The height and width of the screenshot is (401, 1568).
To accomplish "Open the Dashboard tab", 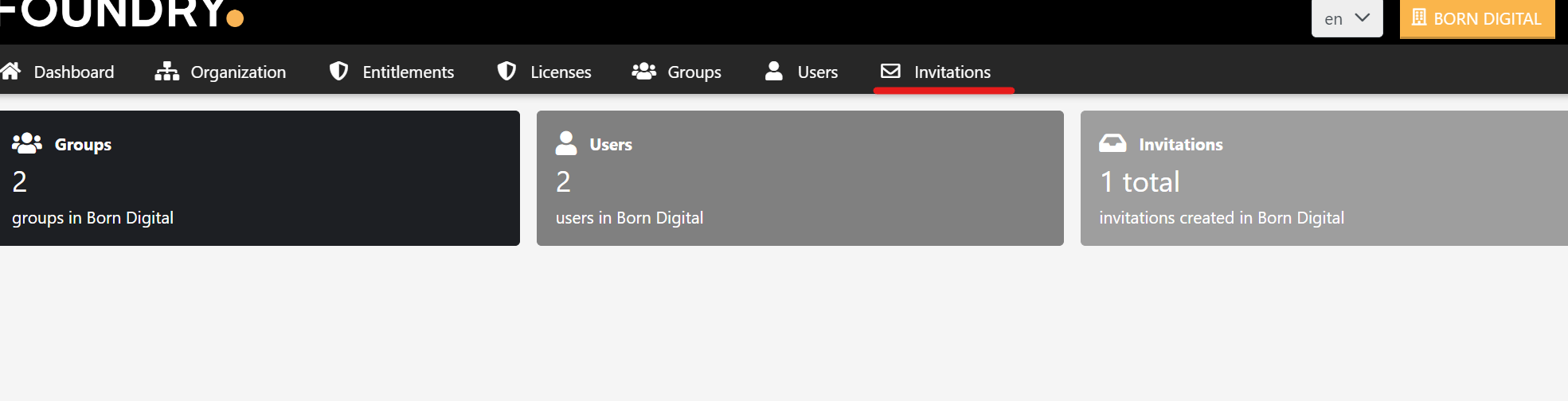I will click(x=57, y=72).
